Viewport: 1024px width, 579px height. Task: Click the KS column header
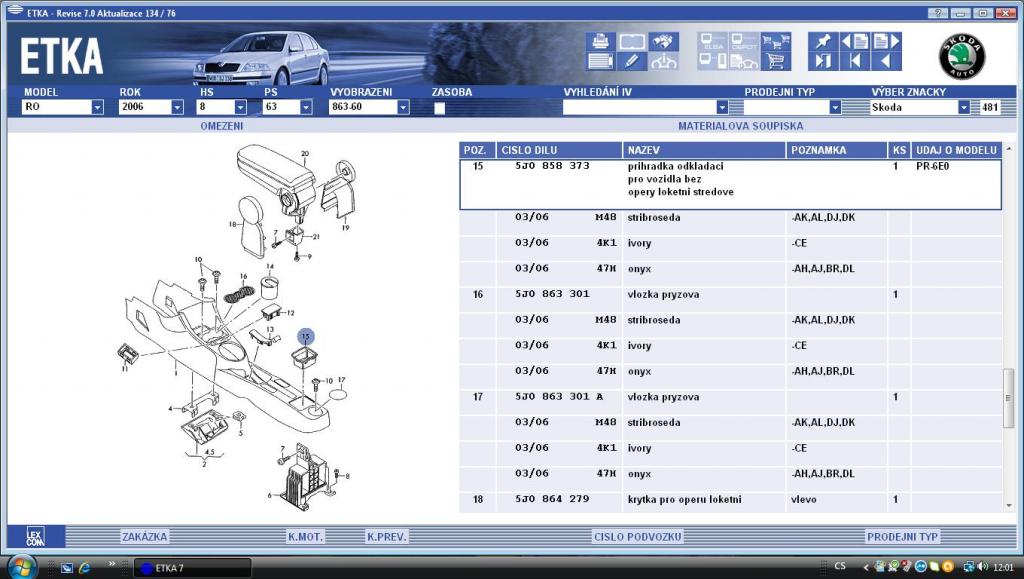(x=899, y=150)
